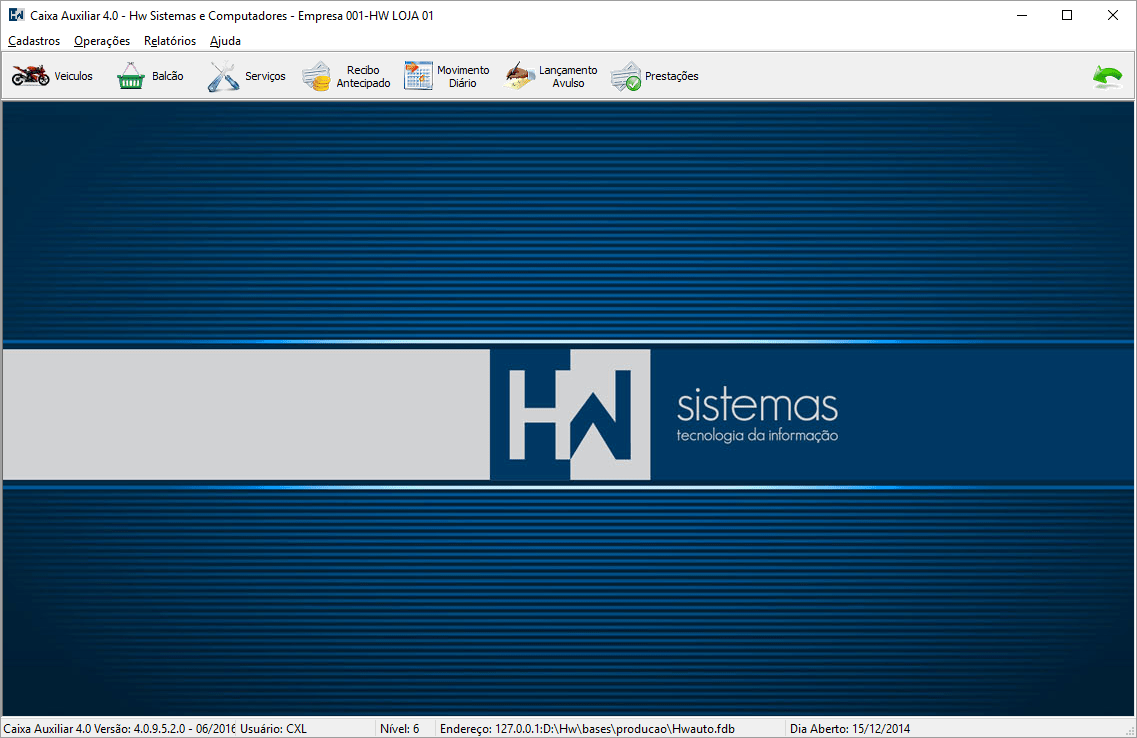The height and width of the screenshot is (738, 1137).
Task: Click the window resize grip corner
Action: click(1129, 731)
